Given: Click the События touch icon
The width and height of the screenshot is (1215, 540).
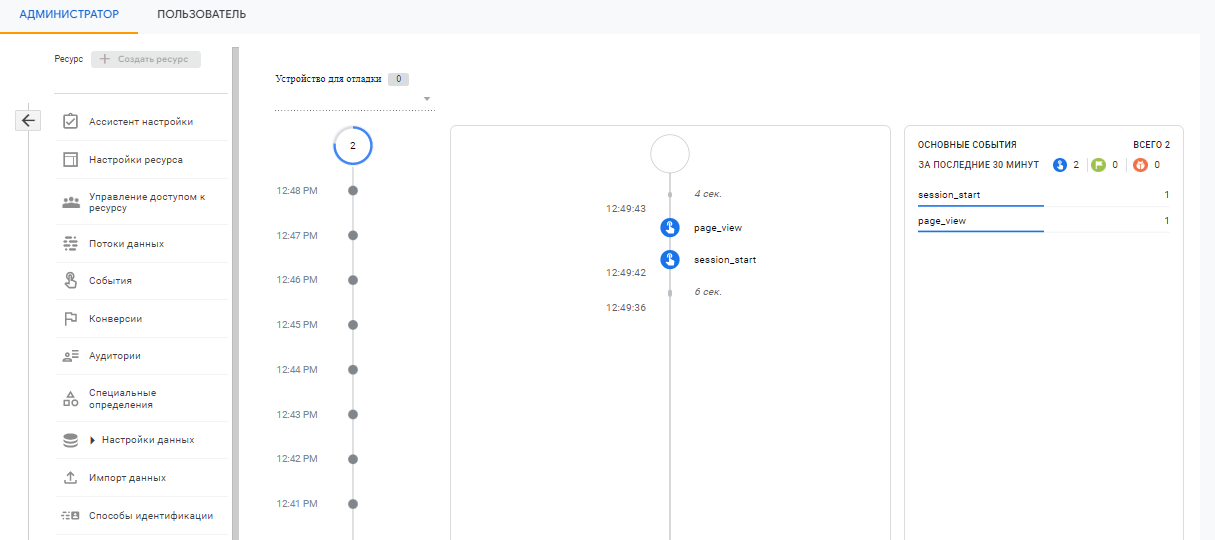Looking at the screenshot, I should (x=70, y=280).
